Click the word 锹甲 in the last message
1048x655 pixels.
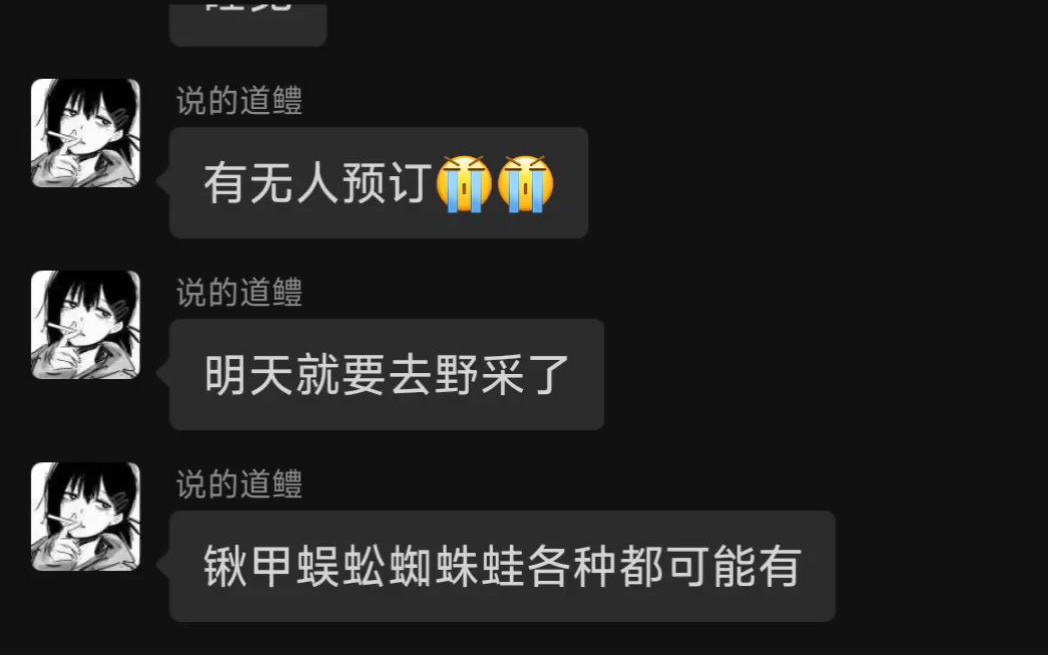tap(249, 567)
